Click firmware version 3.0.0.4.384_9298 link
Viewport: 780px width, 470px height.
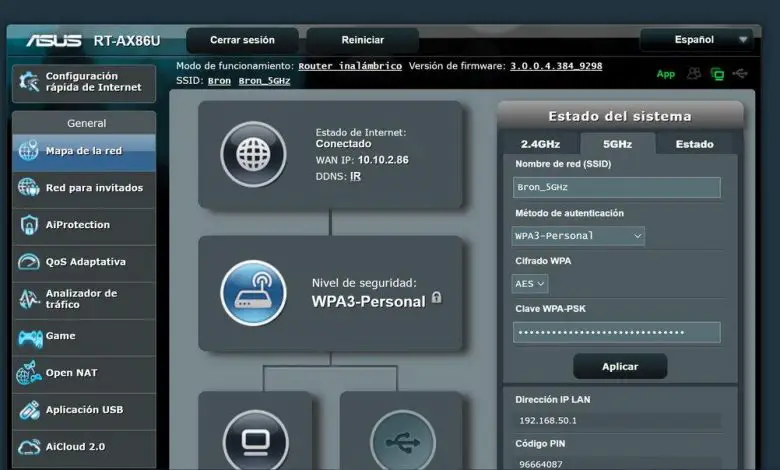(x=556, y=66)
